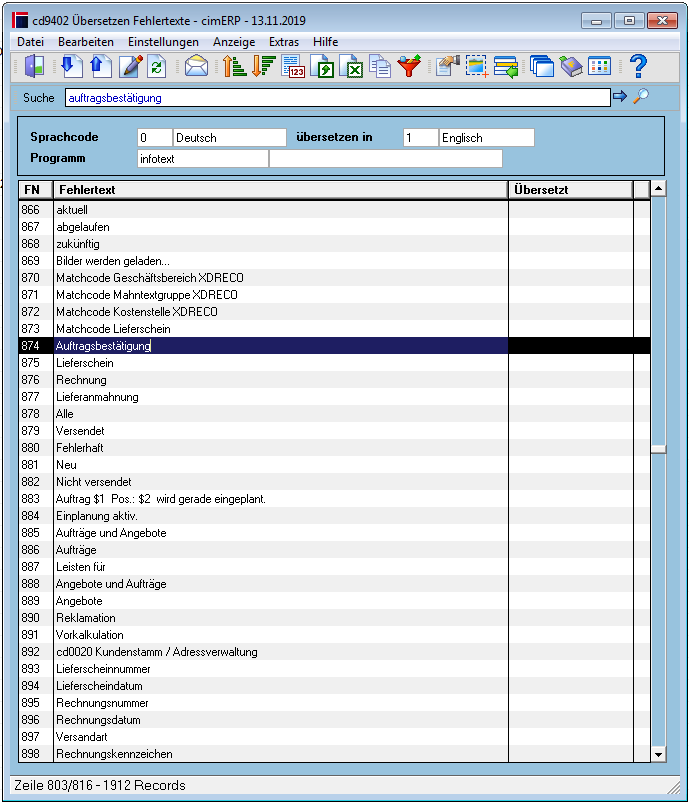
Task: Click the Suche input containing auftragsbestätigung
Action: tap(338, 97)
